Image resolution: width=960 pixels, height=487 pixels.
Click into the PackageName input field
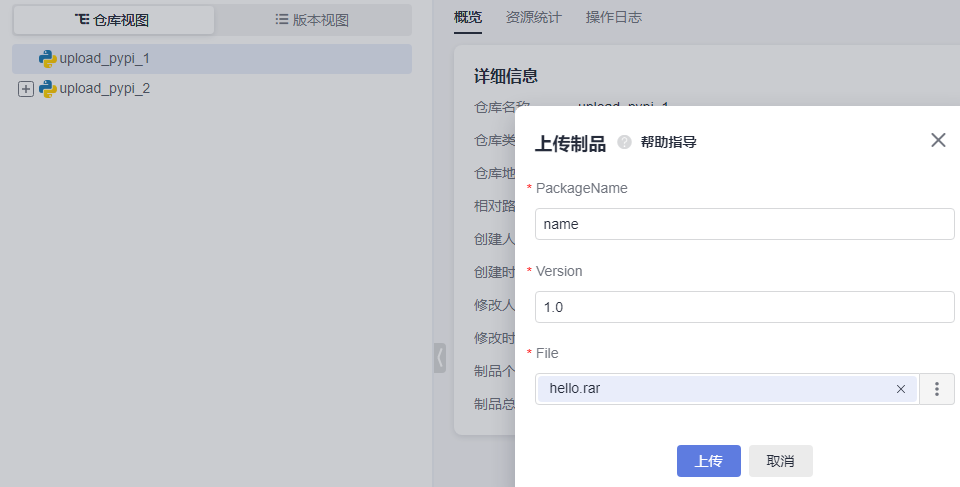point(744,224)
